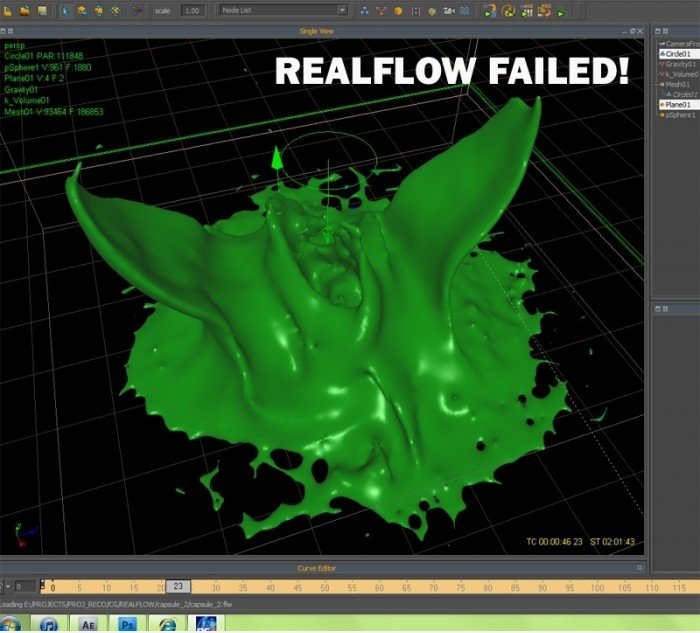Click the orange swirl build-mesh play icon
Image resolution: width=700 pixels, height=633 pixels.
[508, 11]
